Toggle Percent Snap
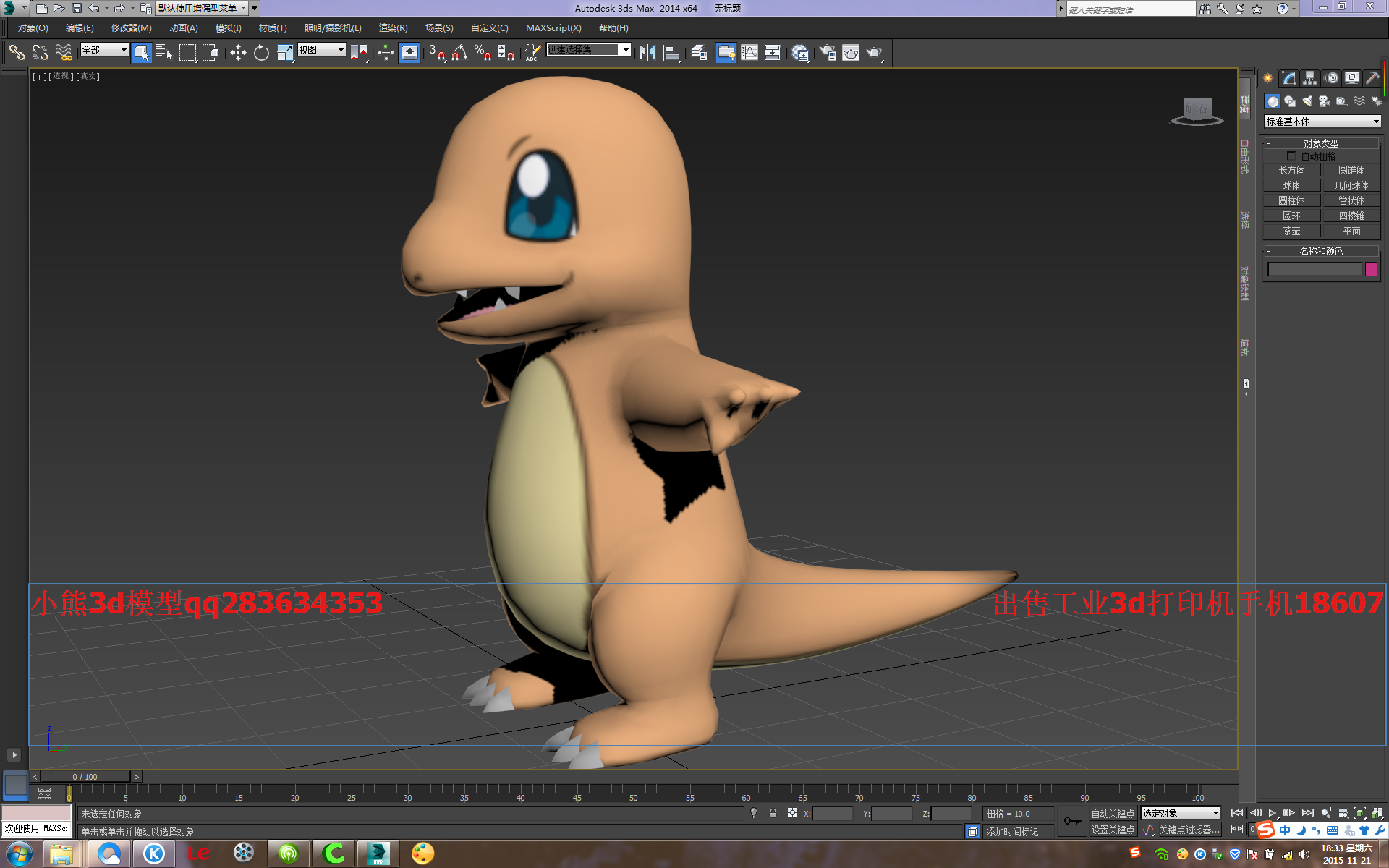The image size is (1389, 868). 483,52
